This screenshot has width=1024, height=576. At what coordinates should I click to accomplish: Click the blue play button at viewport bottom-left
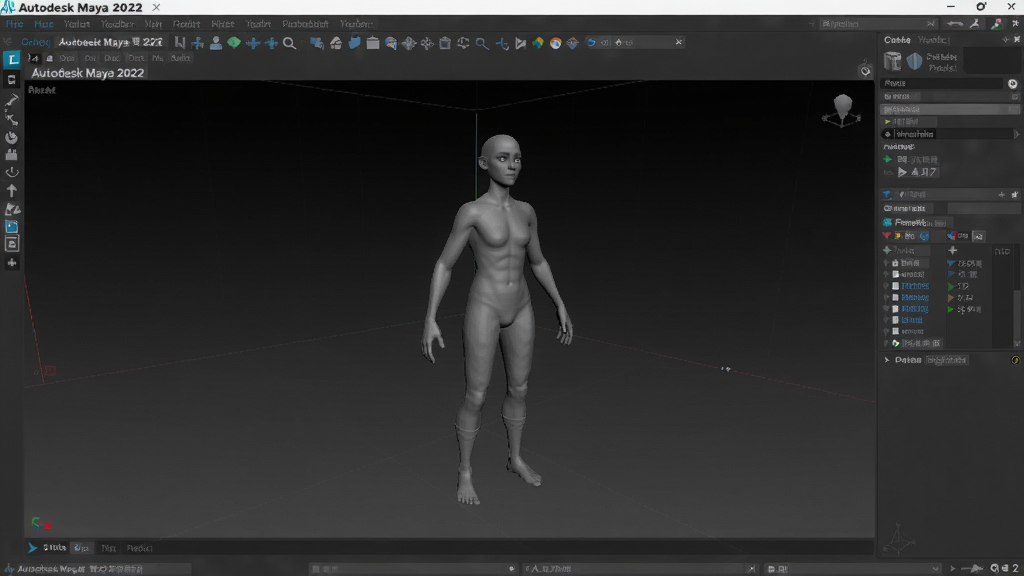tap(32, 548)
